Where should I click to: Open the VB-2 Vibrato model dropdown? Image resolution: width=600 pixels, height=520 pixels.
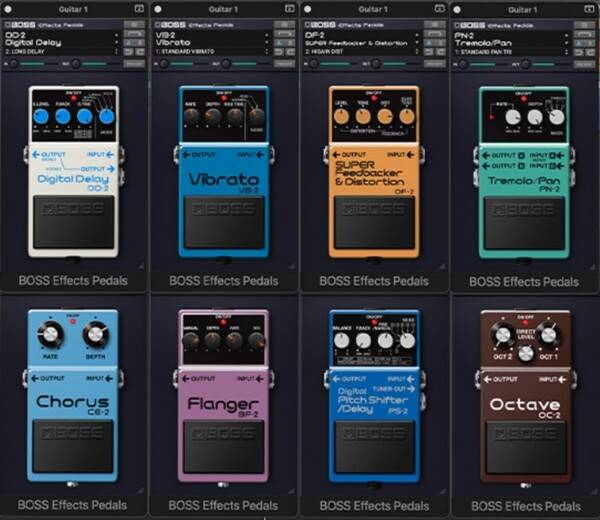211,39
